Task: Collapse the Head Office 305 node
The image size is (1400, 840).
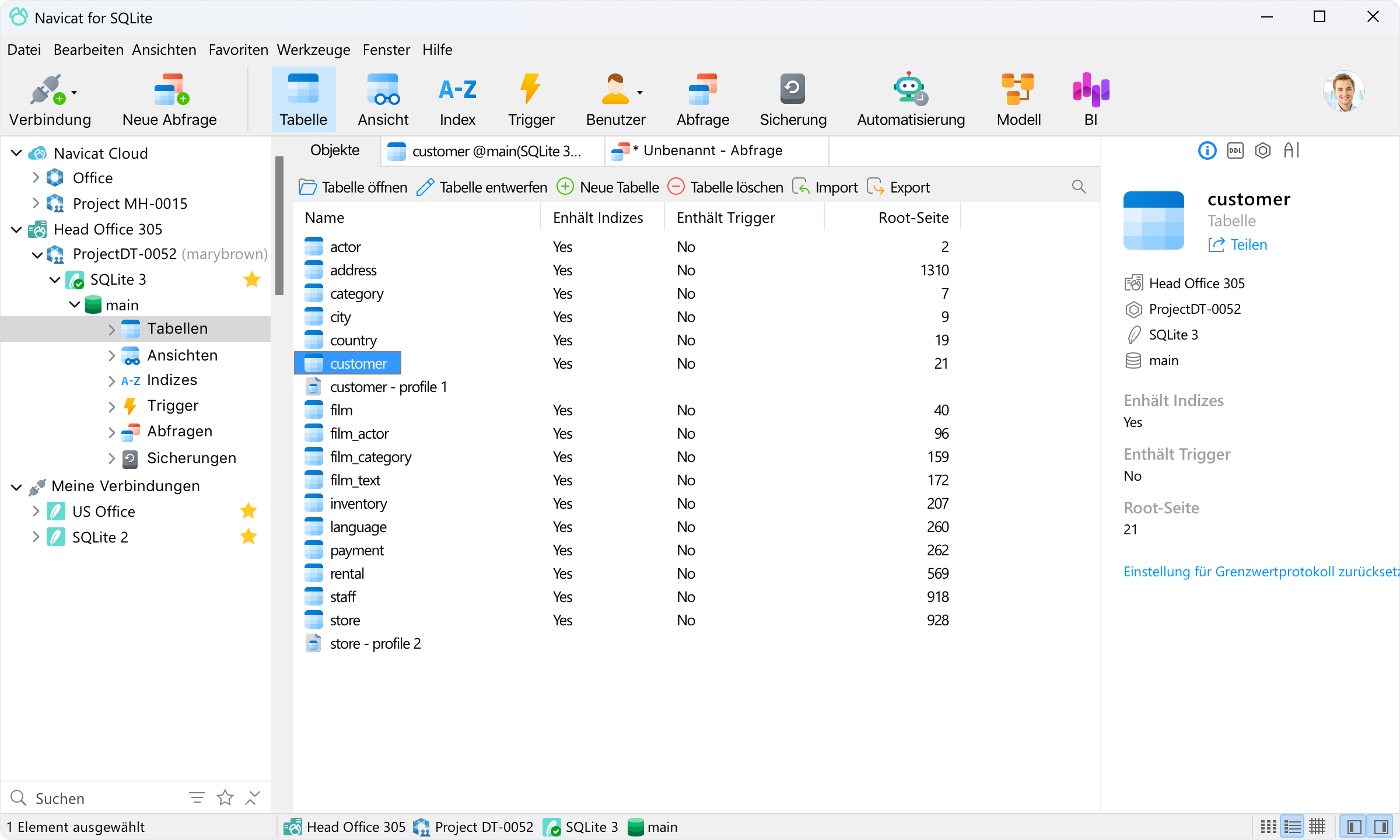Action: [x=16, y=229]
